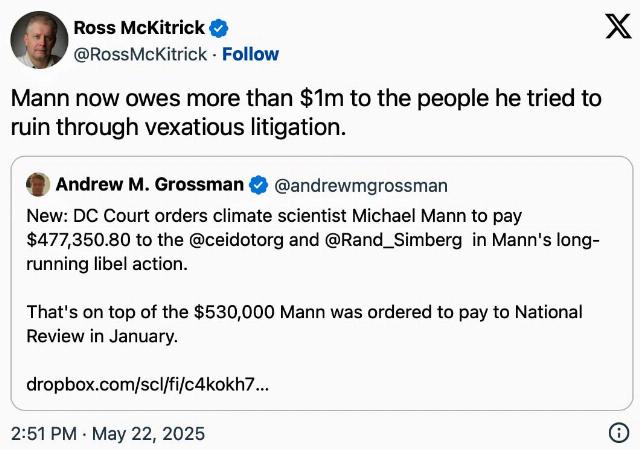640x450 pixels.
Task: Click the quoted paragraph mentioning National Review
Action: 304,324
